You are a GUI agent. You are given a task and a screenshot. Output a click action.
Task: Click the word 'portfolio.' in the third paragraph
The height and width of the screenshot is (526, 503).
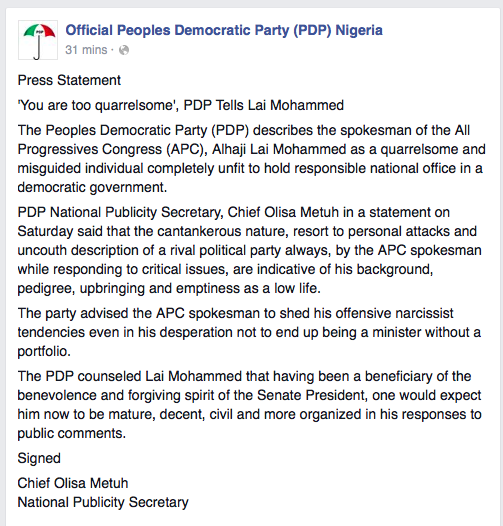click(x=44, y=352)
